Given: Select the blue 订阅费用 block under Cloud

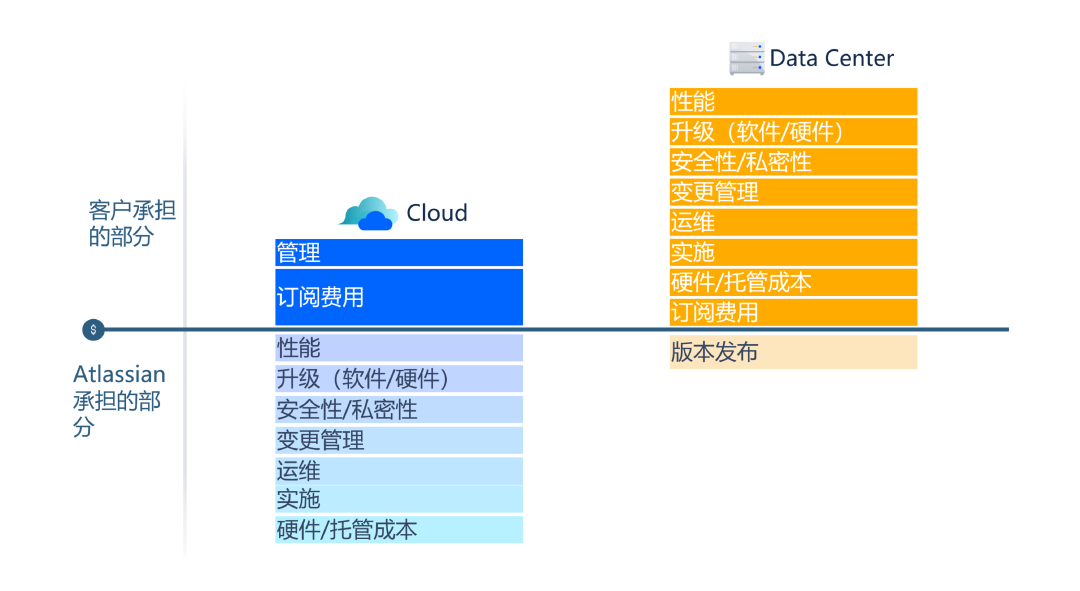Looking at the screenshot, I should [399, 297].
